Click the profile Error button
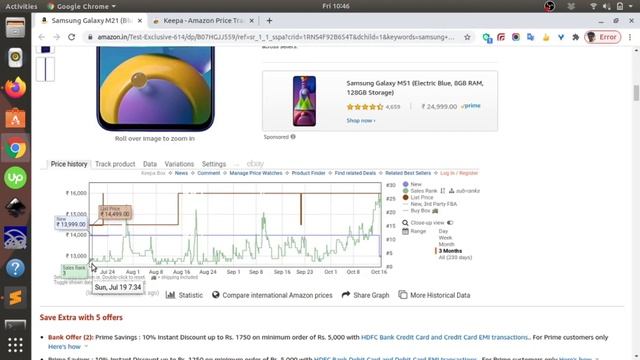 602,37
